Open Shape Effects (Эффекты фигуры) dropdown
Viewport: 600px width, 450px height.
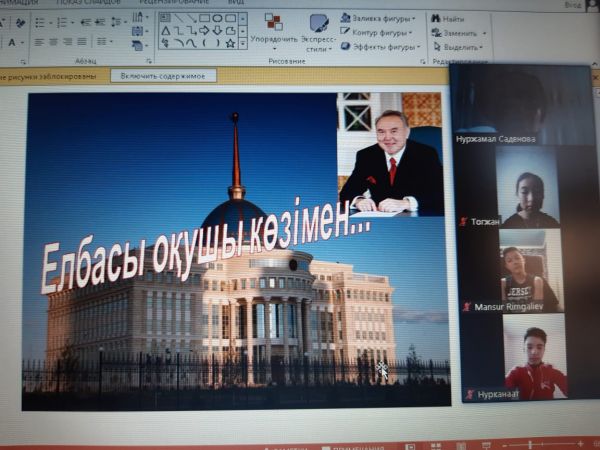coord(379,46)
